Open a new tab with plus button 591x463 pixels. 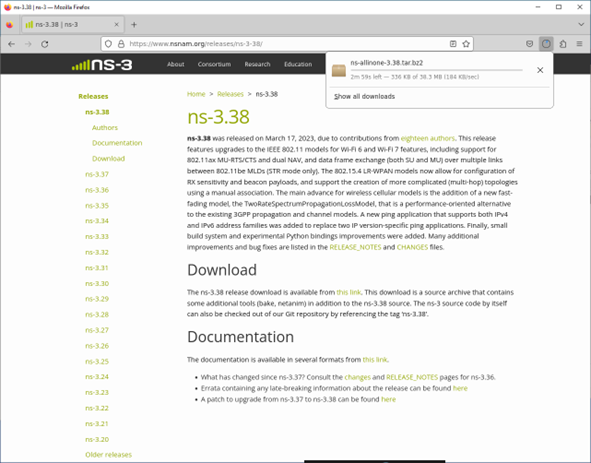(x=134, y=25)
